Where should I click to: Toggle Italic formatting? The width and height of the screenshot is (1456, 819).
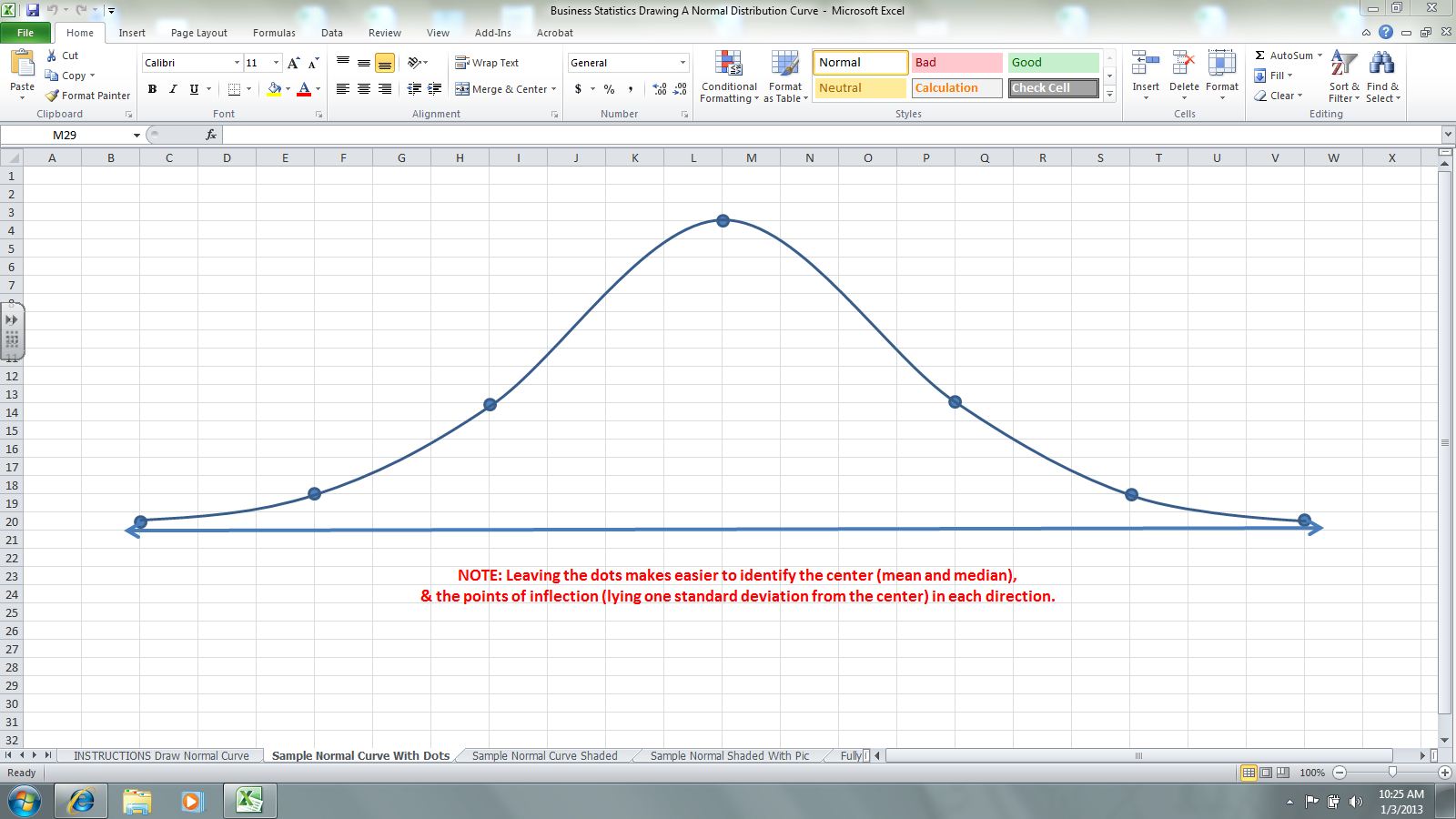pyautogui.click(x=173, y=89)
